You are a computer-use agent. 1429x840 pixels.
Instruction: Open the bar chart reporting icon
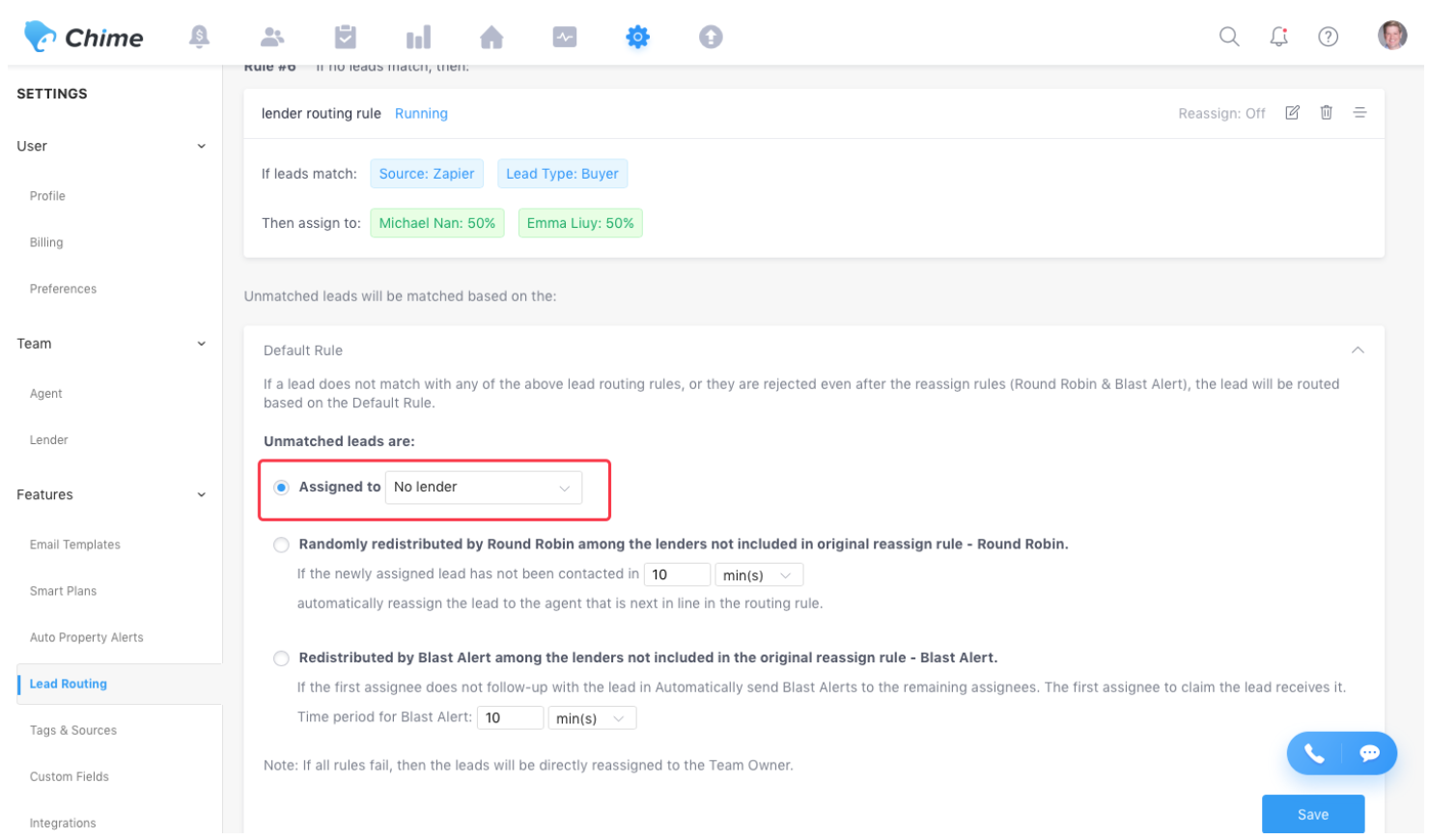pos(418,38)
